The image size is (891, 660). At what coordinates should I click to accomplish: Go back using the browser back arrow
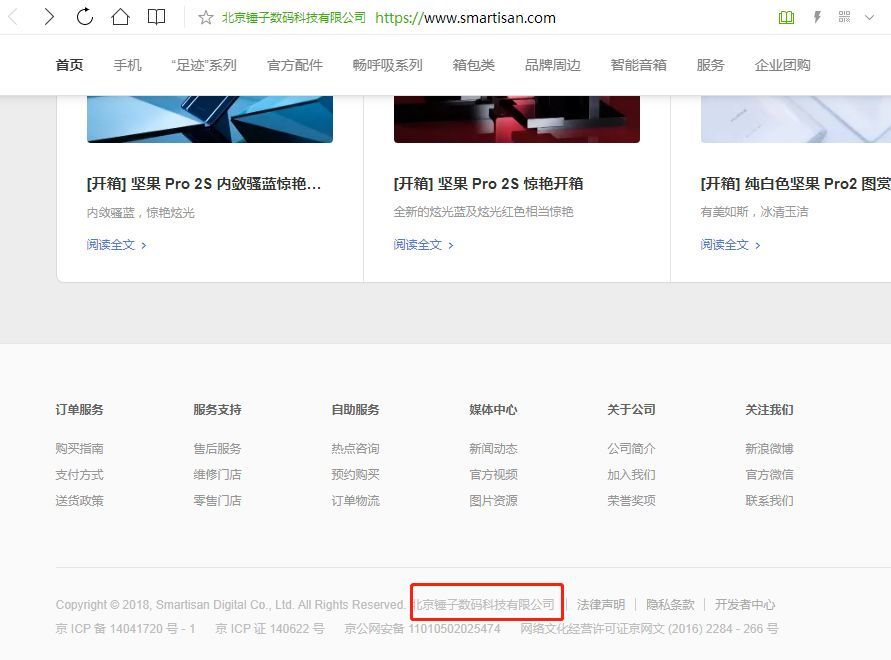(x=14, y=17)
